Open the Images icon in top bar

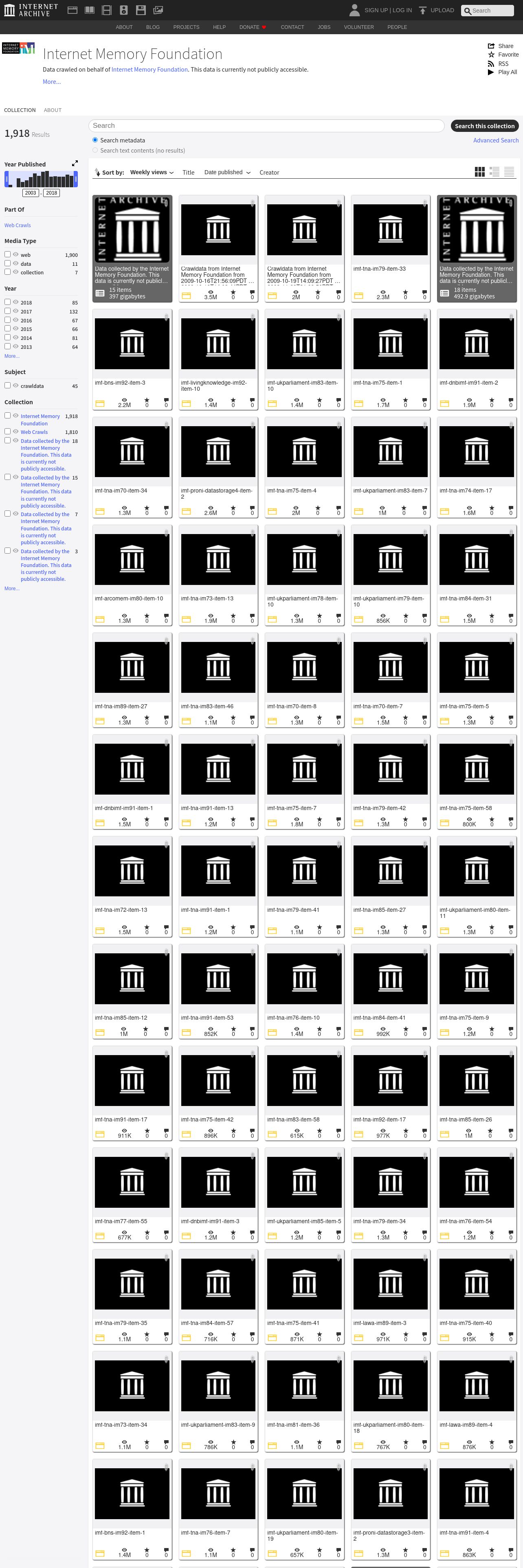[x=158, y=10]
